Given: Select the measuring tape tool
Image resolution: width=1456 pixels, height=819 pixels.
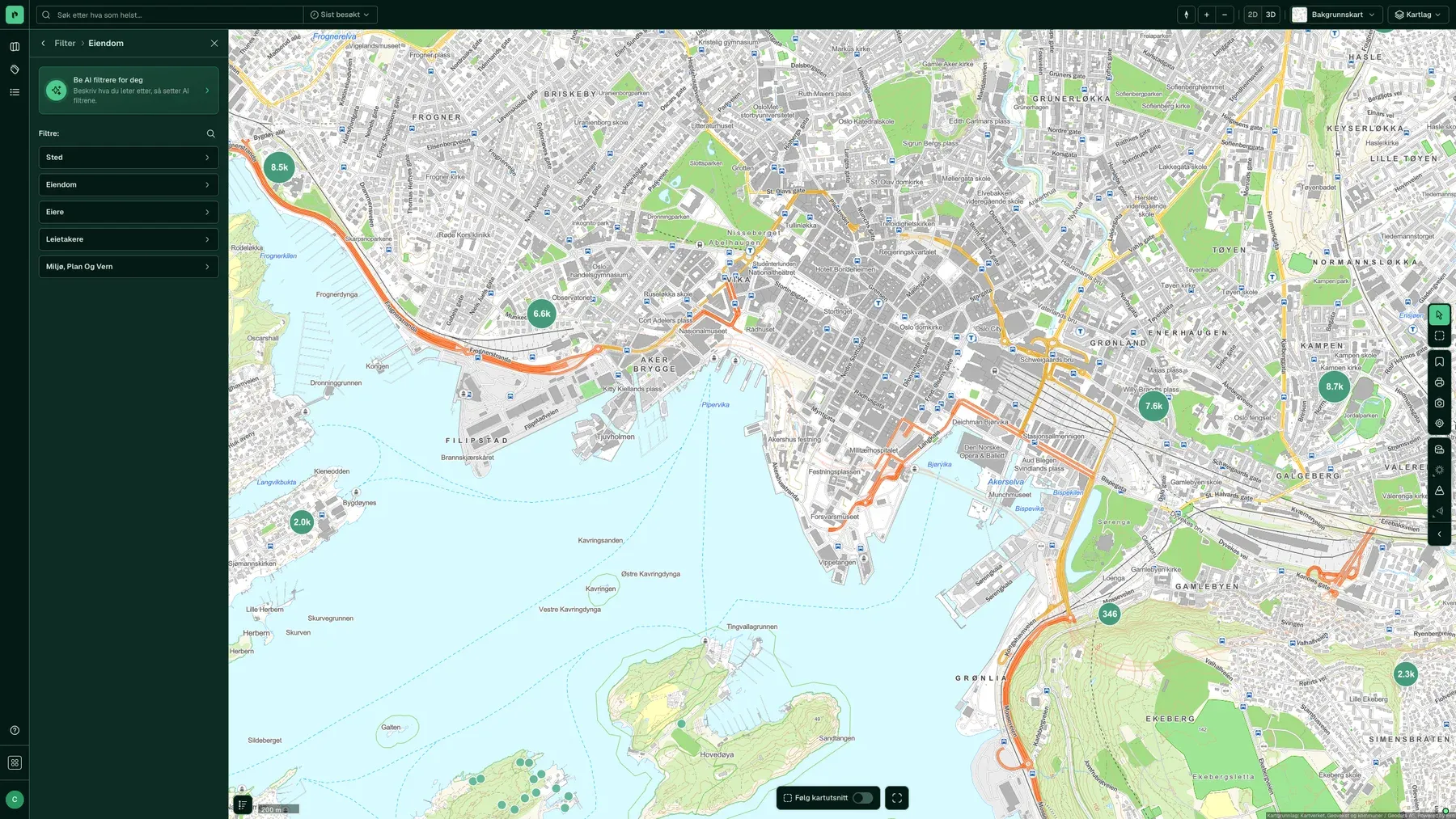Looking at the screenshot, I should [1439, 450].
